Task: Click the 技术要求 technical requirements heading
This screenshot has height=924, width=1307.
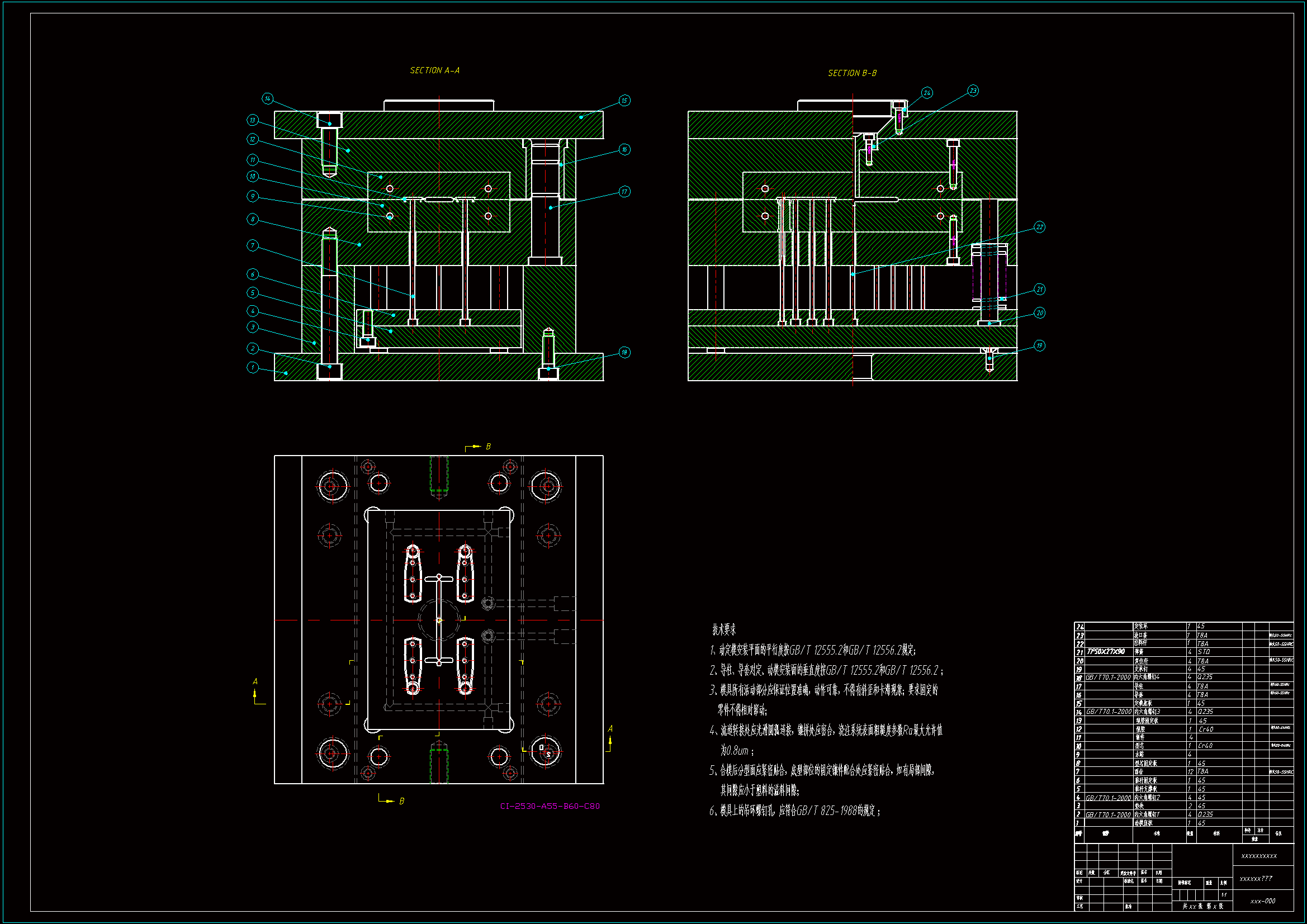Action: 723,629
